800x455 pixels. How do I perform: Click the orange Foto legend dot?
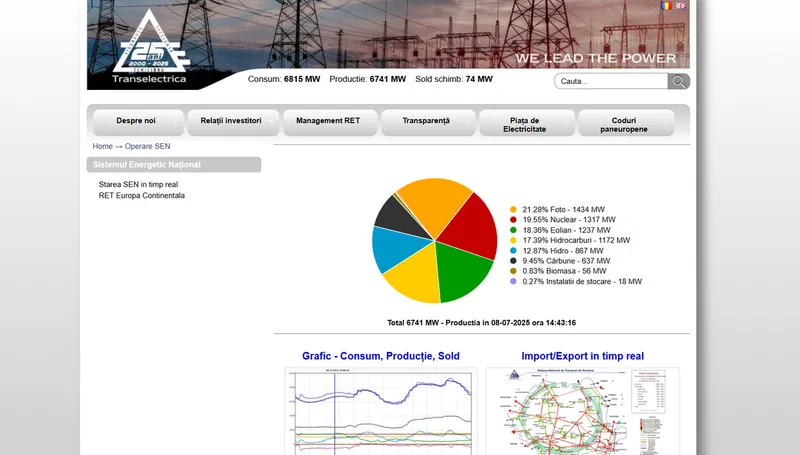click(513, 209)
